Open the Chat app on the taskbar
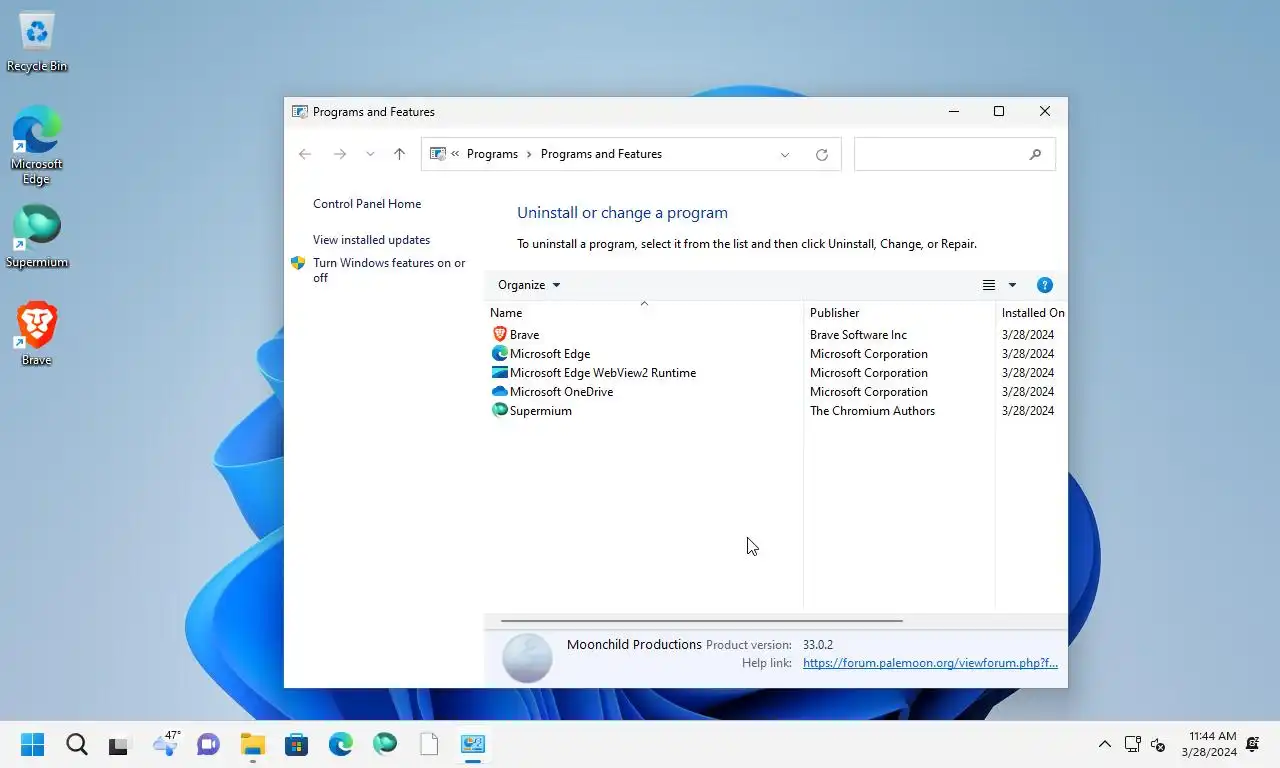This screenshot has width=1280, height=768. point(208,744)
